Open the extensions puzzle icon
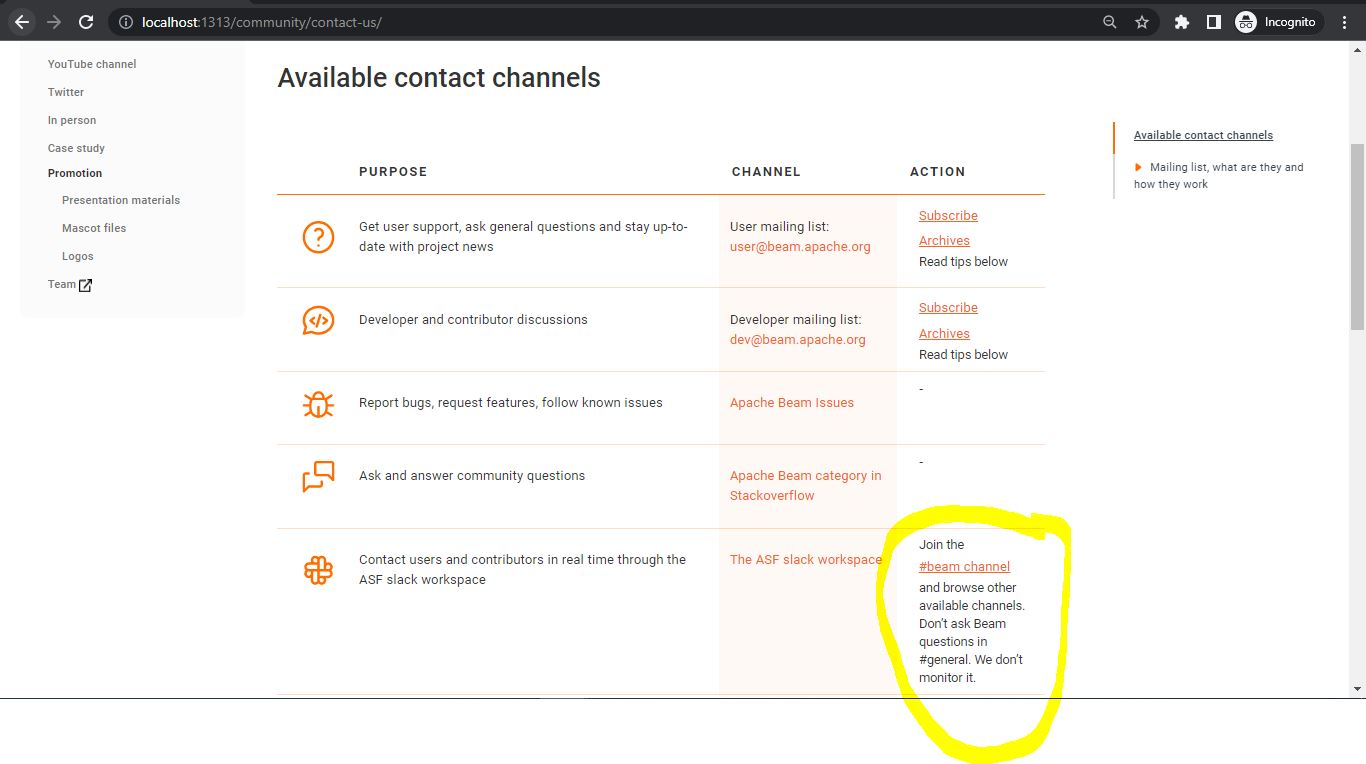This screenshot has height=764, width=1366. coord(1182,22)
